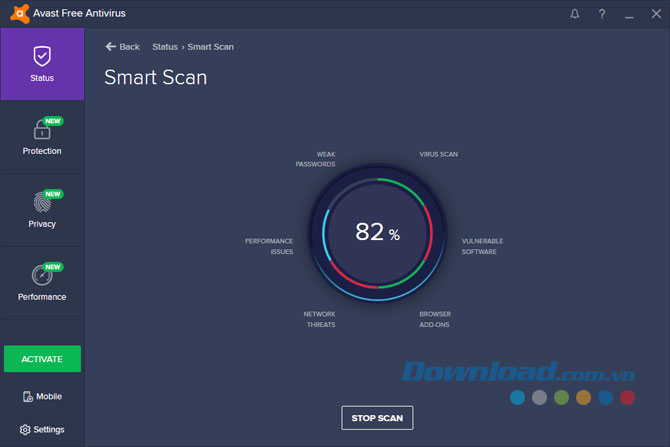Click the green ACTIVATE button
This screenshot has height=447, width=670.
tap(42, 359)
